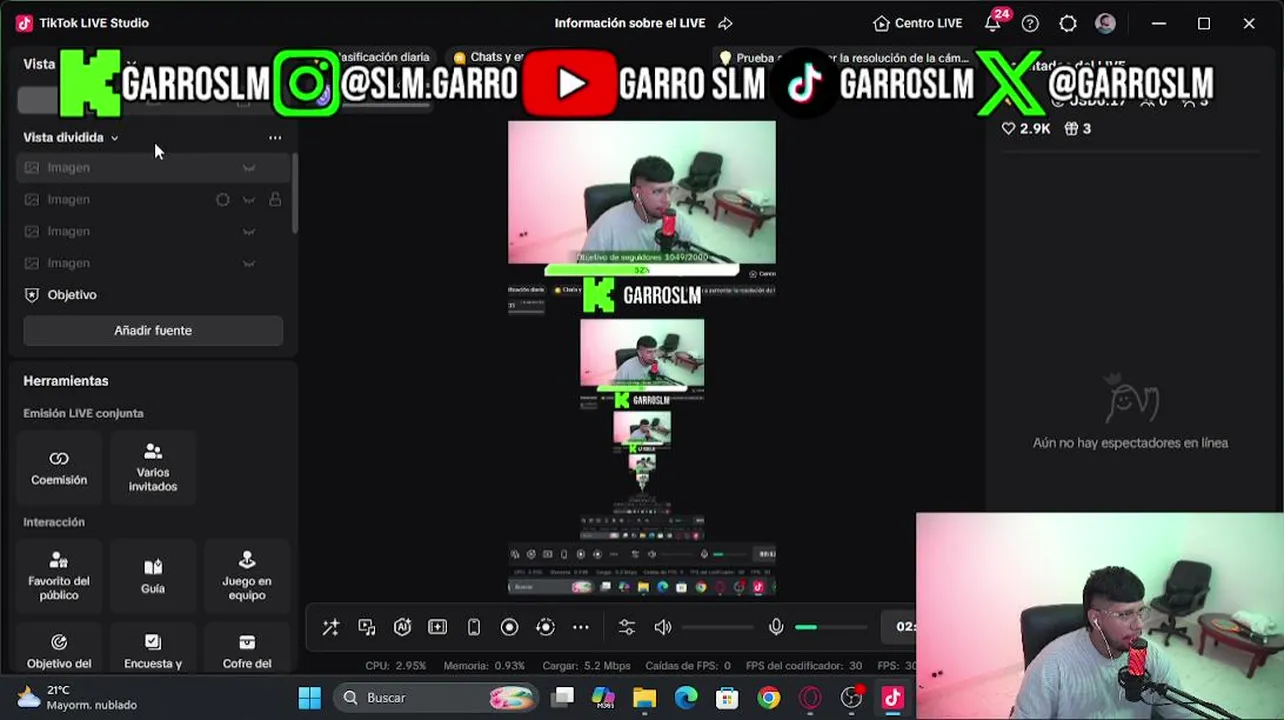Expand the Vista dividida dropdown chevron
This screenshot has width=1284, height=720.
click(x=114, y=138)
